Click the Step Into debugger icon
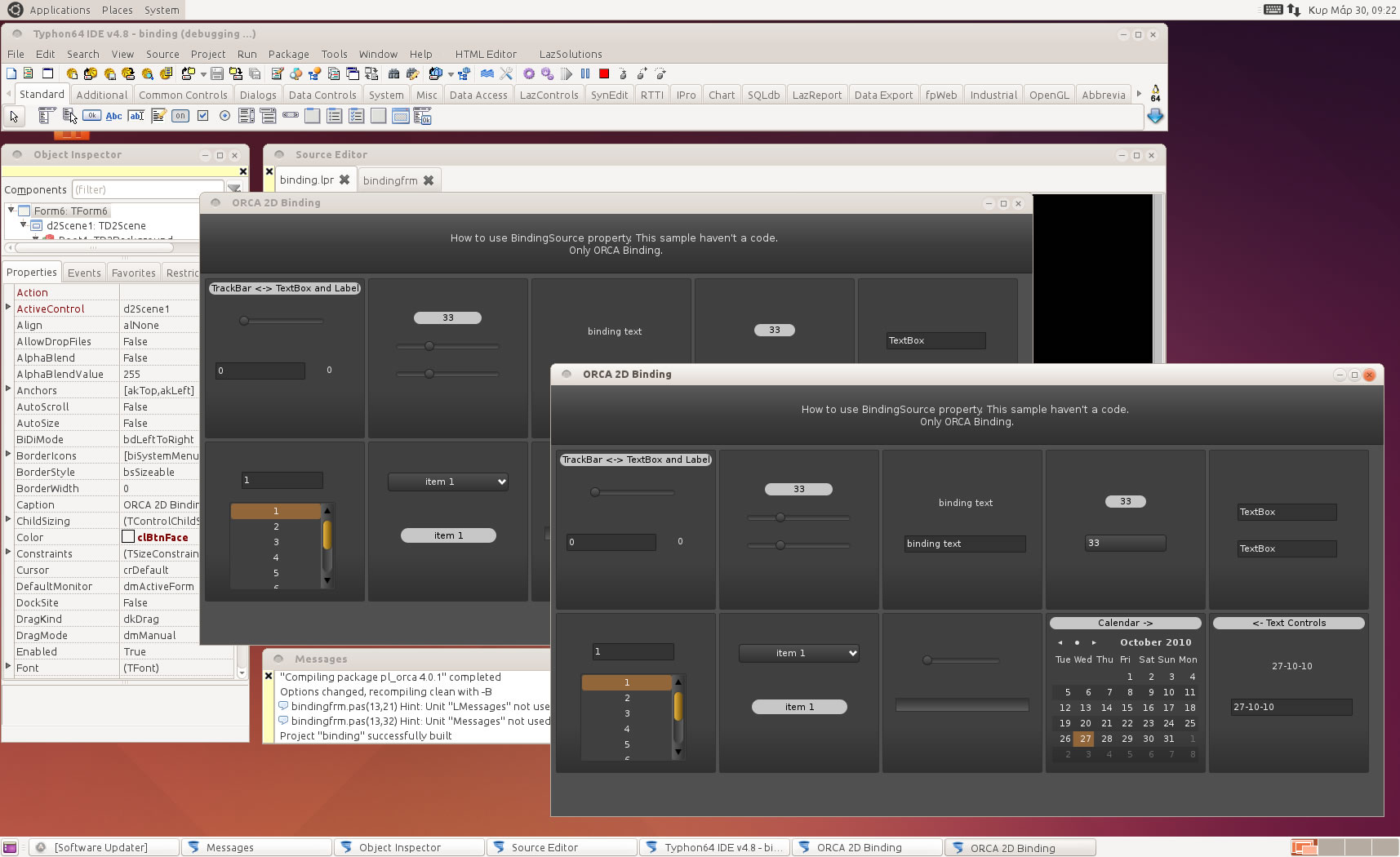 623,73
